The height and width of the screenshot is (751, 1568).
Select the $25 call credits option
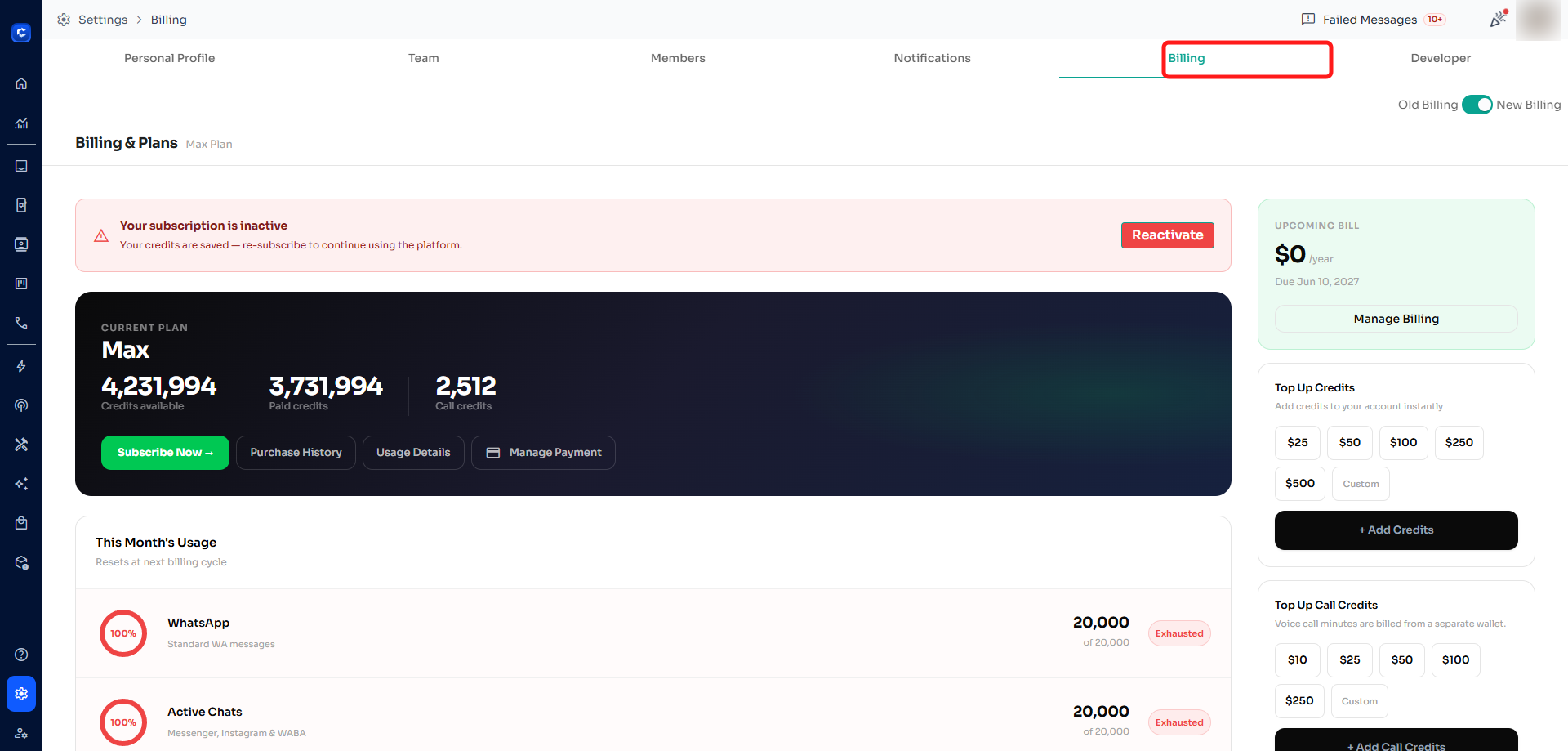1350,660
